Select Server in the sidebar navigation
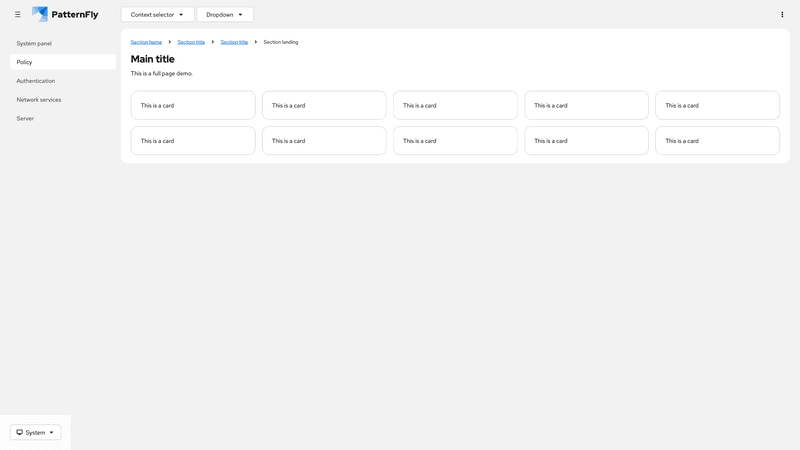Screen dimensions: 800x450 pyautogui.click(x=25, y=118)
